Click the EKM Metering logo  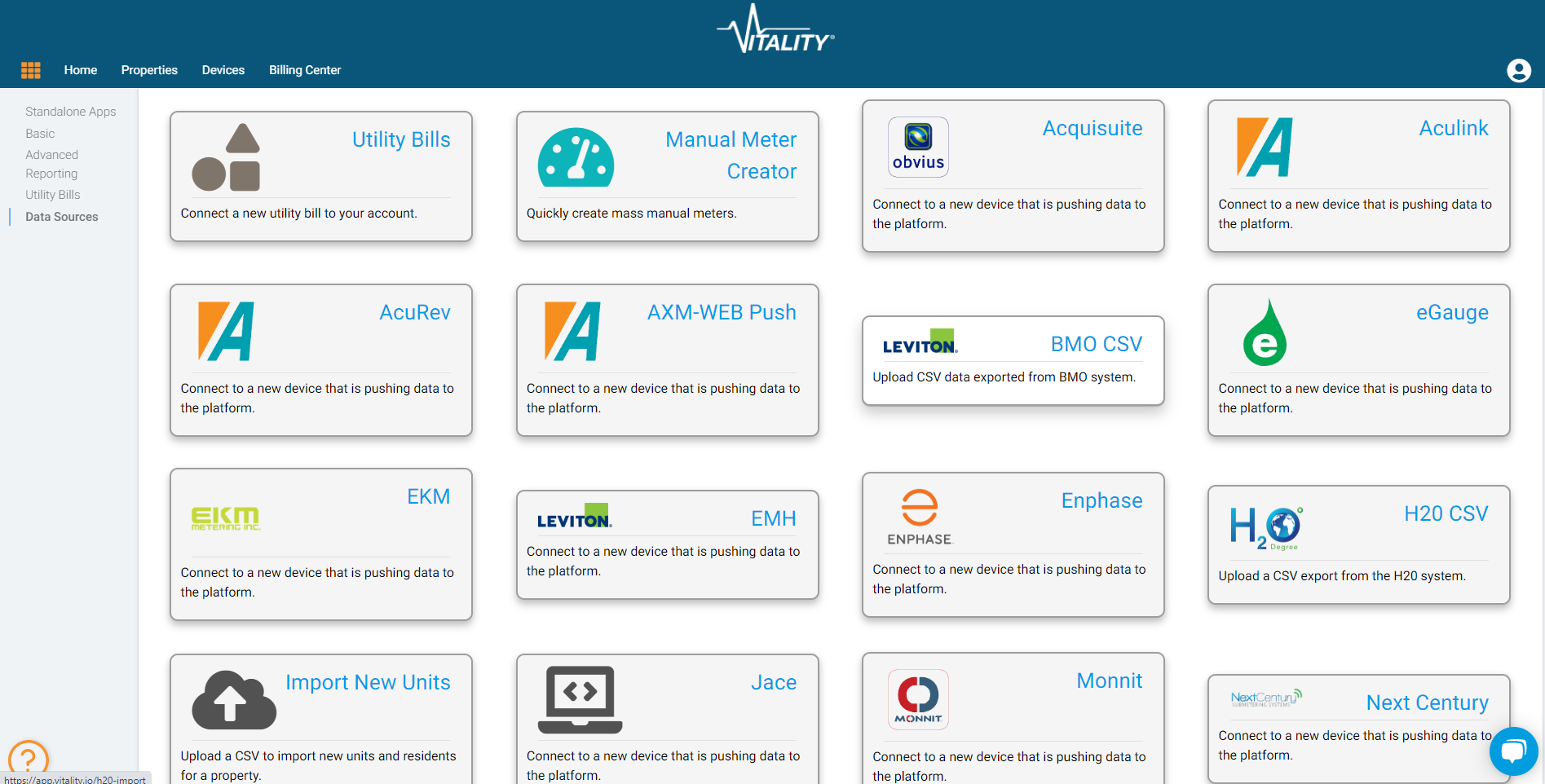pyautogui.click(x=226, y=518)
